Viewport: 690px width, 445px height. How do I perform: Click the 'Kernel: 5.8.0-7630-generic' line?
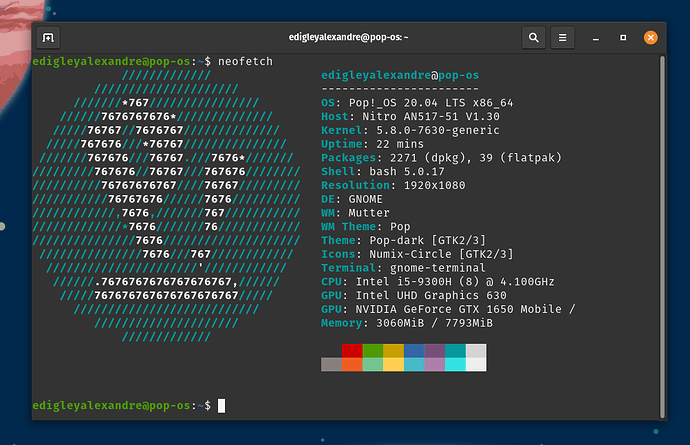pos(411,130)
